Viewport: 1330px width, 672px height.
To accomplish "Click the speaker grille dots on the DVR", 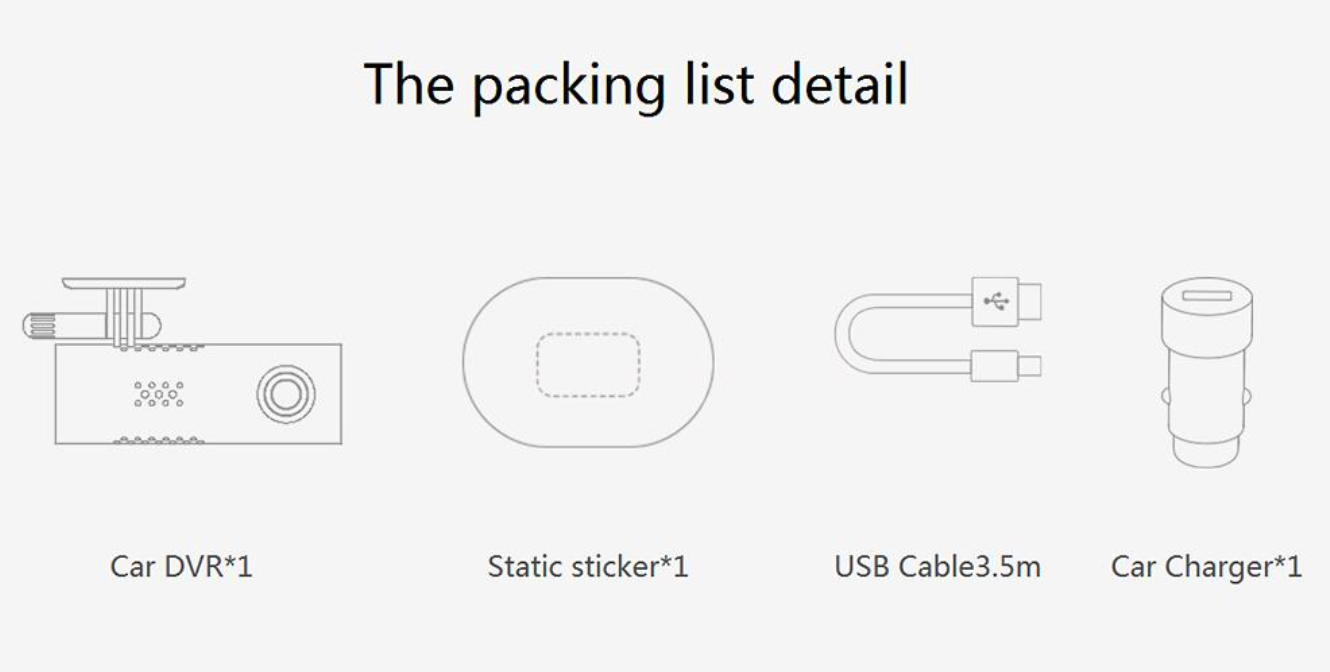I will (x=159, y=394).
